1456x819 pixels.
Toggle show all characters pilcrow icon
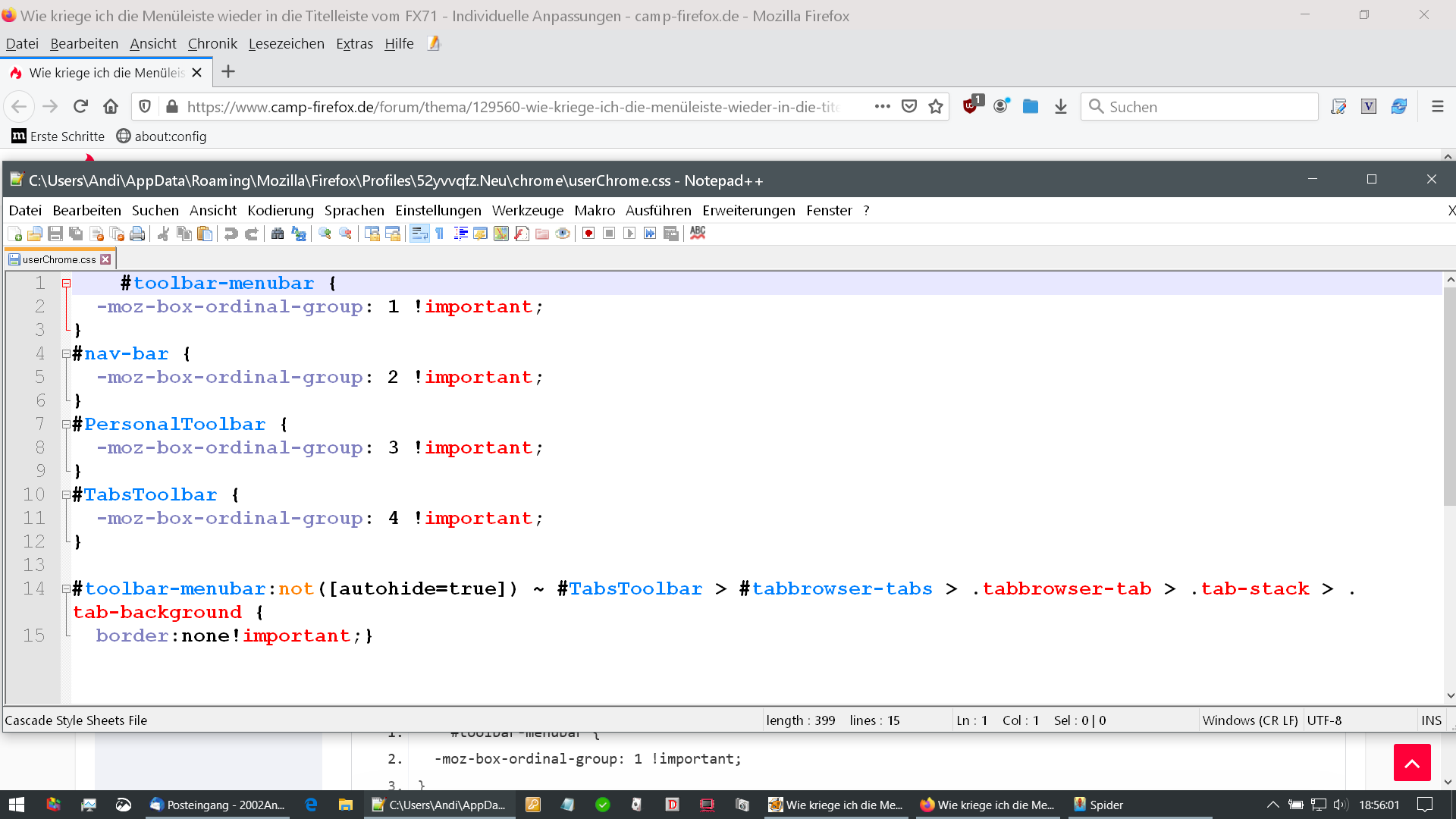(x=440, y=234)
